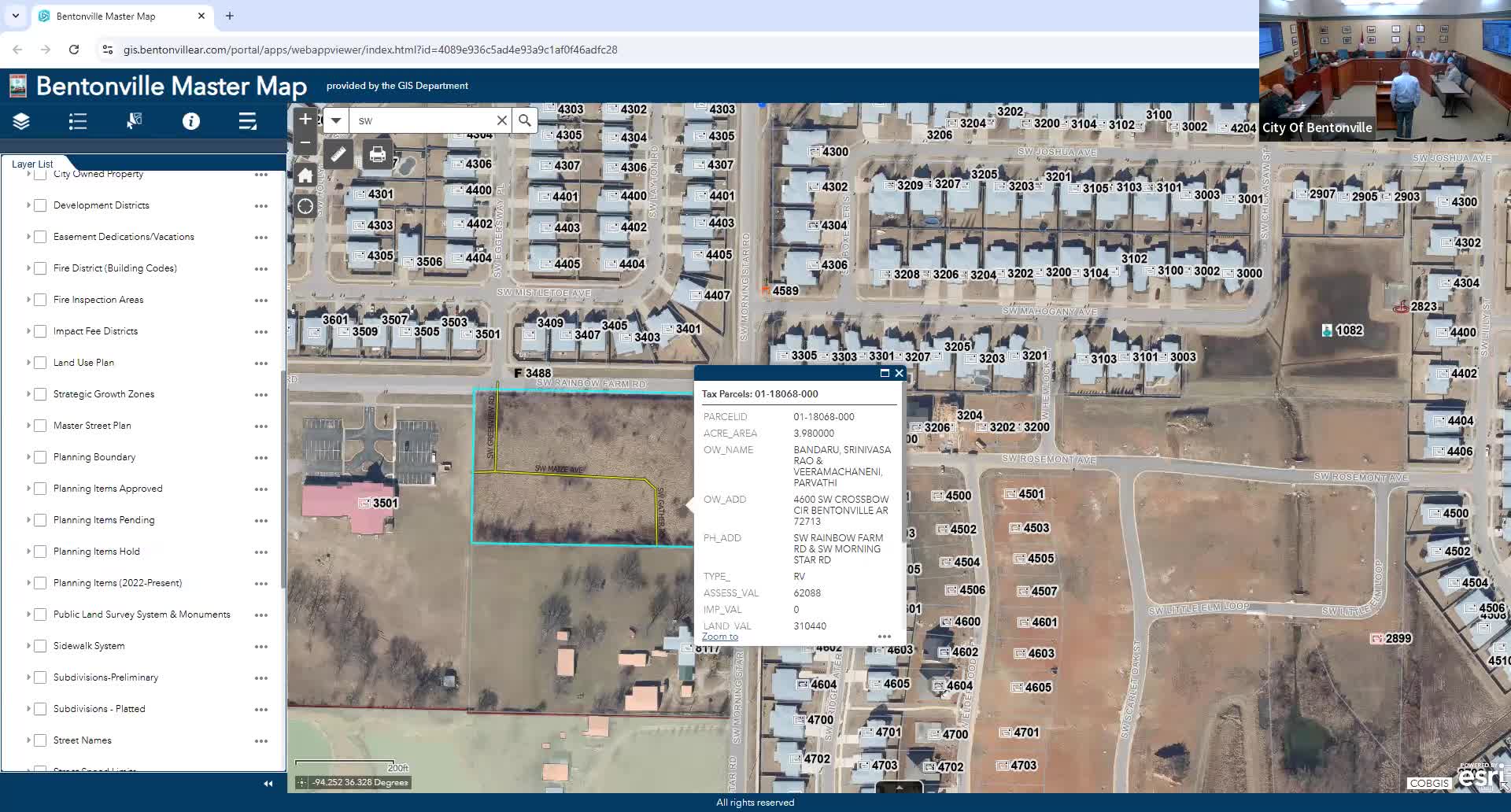Enable the Strategic Growth Zones layer
Screen dimensions: 1511x812
coord(40,394)
